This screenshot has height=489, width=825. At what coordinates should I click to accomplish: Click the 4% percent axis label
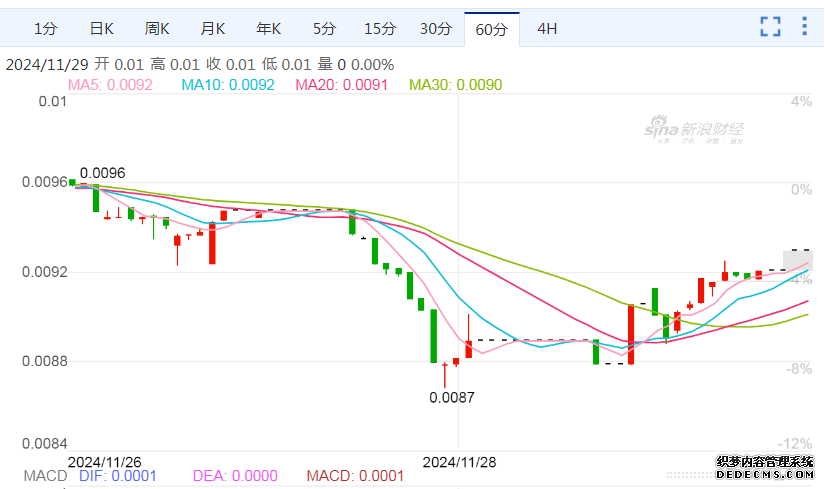[801, 102]
